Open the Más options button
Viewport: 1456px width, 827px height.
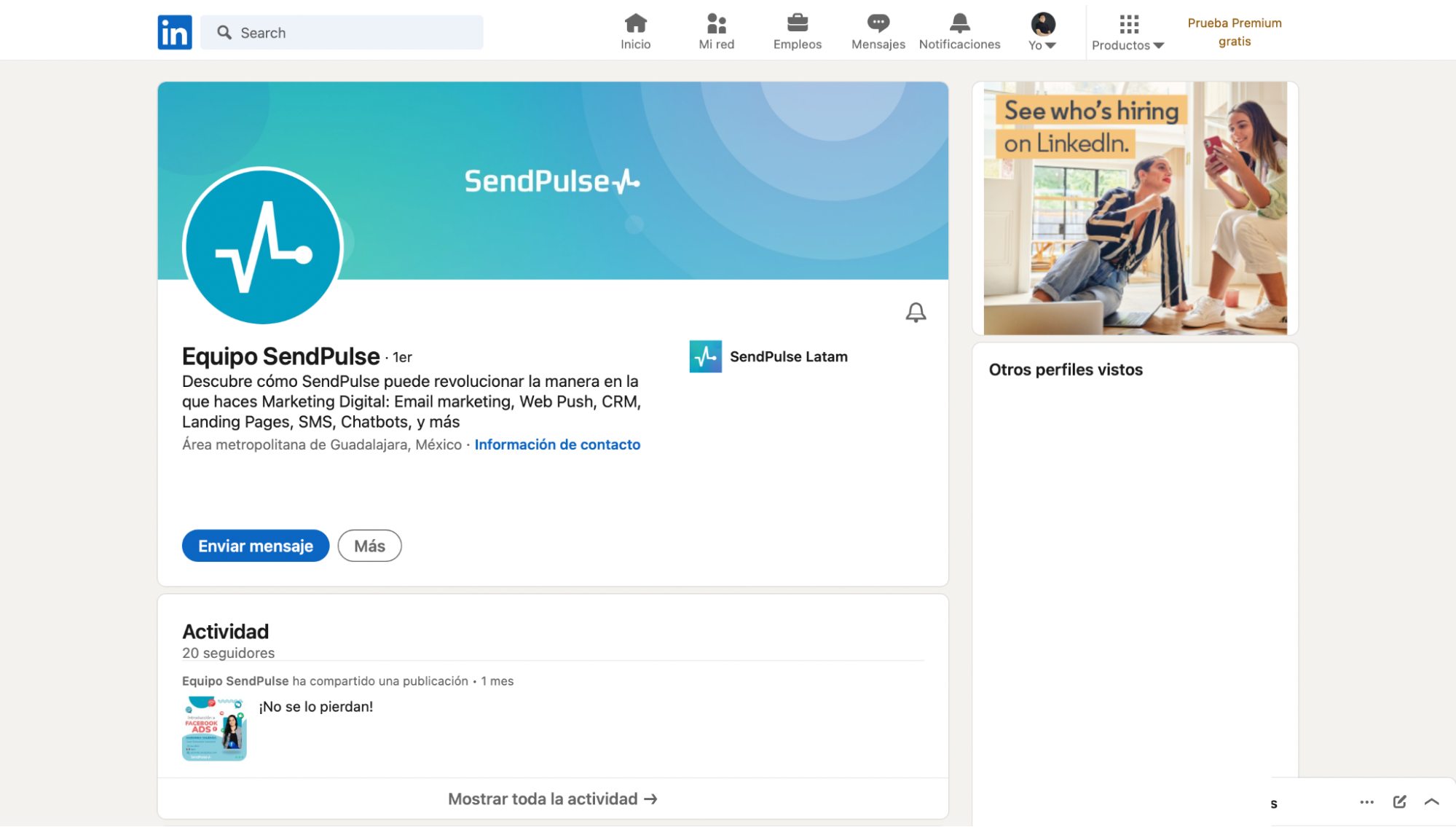[369, 546]
